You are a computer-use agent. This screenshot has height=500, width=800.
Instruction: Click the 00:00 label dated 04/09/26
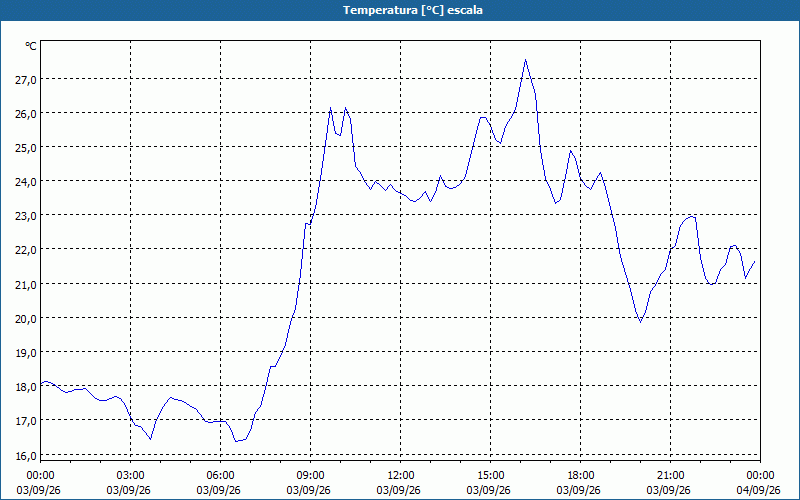[x=760, y=476]
